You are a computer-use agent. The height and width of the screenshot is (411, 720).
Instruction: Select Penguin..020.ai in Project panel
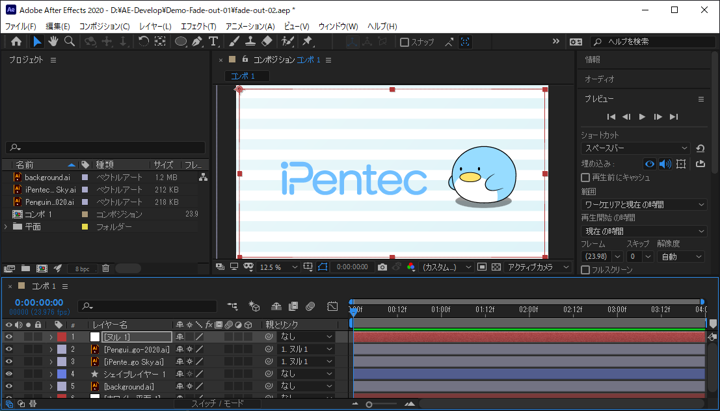pyautogui.click(x=50, y=202)
